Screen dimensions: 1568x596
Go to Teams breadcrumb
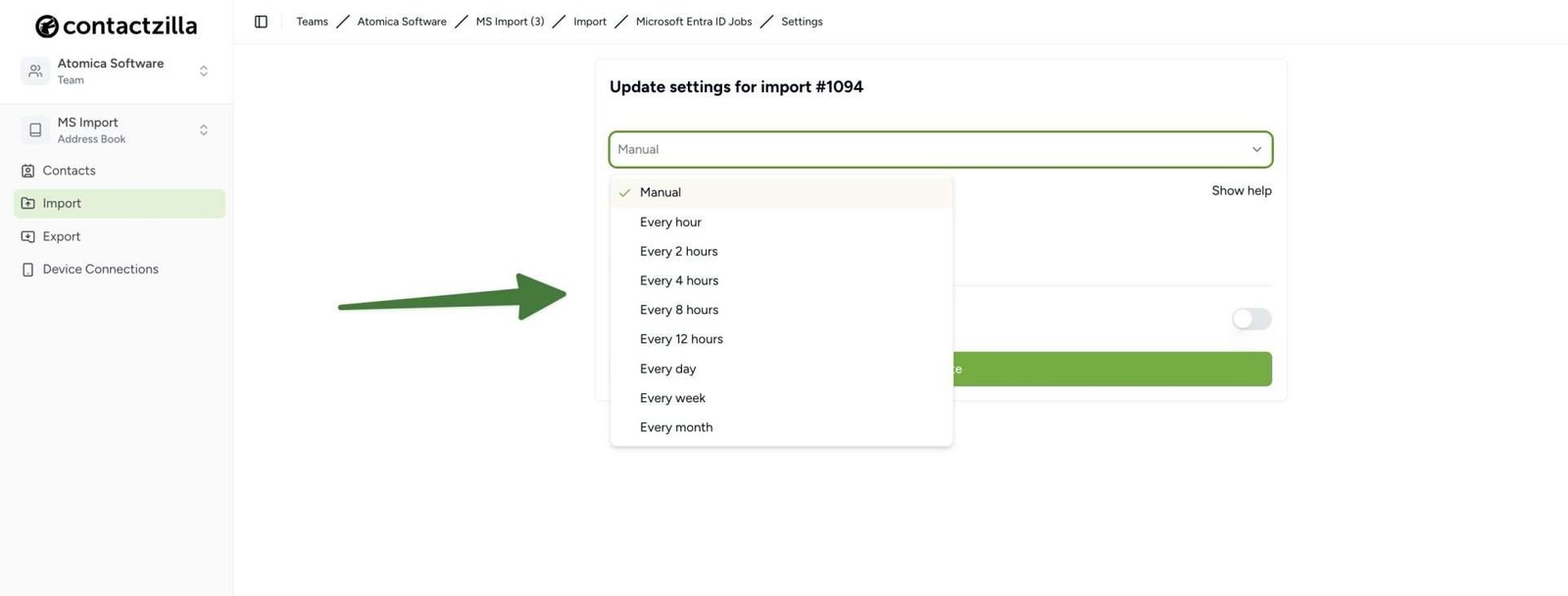click(x=312, y=22)
